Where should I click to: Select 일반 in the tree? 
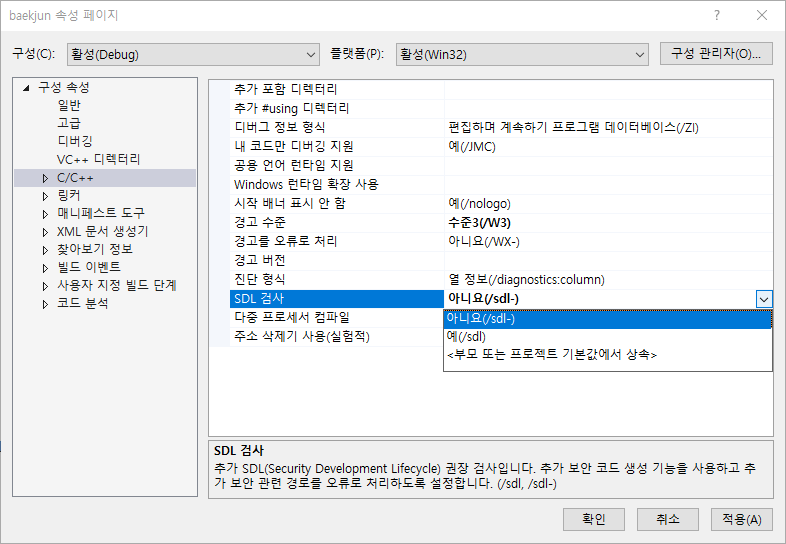coord(69,105)
